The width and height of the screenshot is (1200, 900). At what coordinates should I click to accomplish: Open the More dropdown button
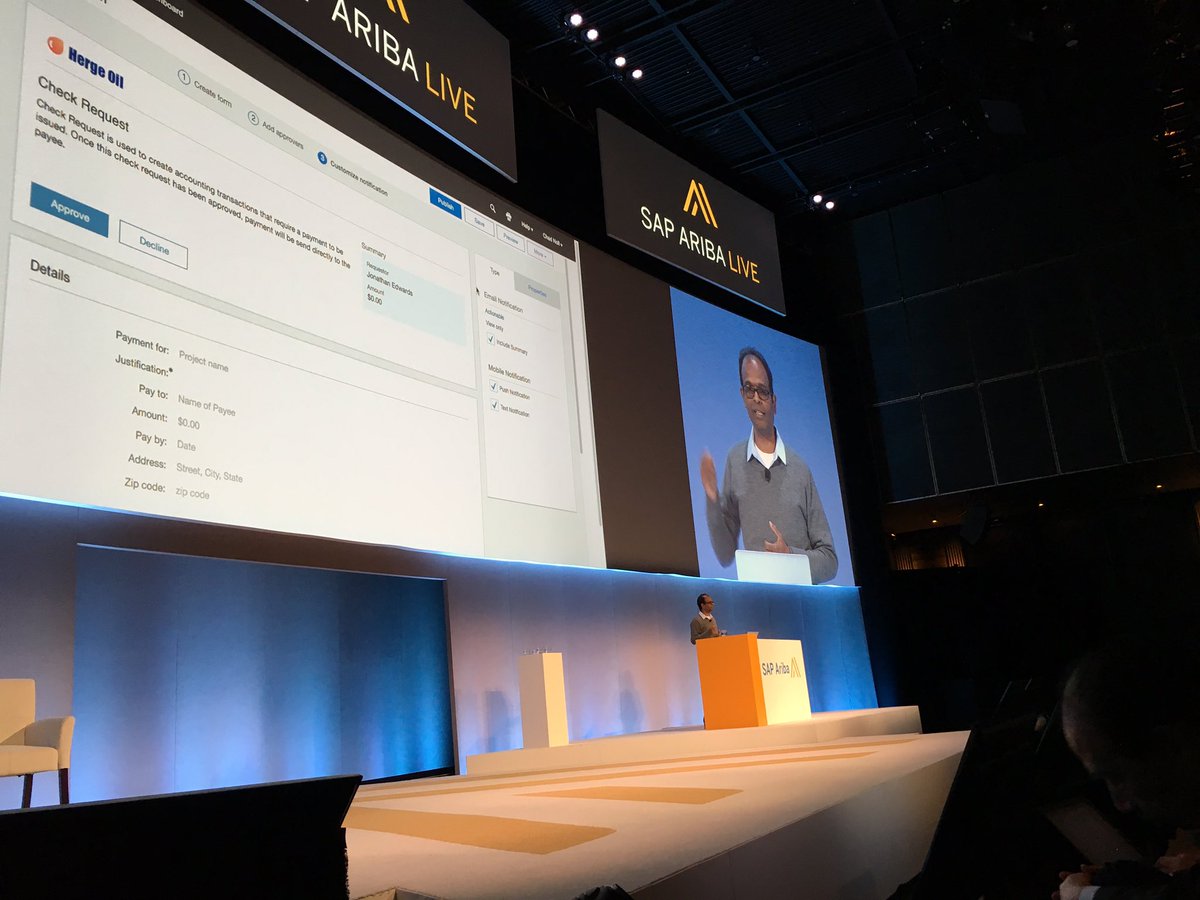(x=540, y=254)
